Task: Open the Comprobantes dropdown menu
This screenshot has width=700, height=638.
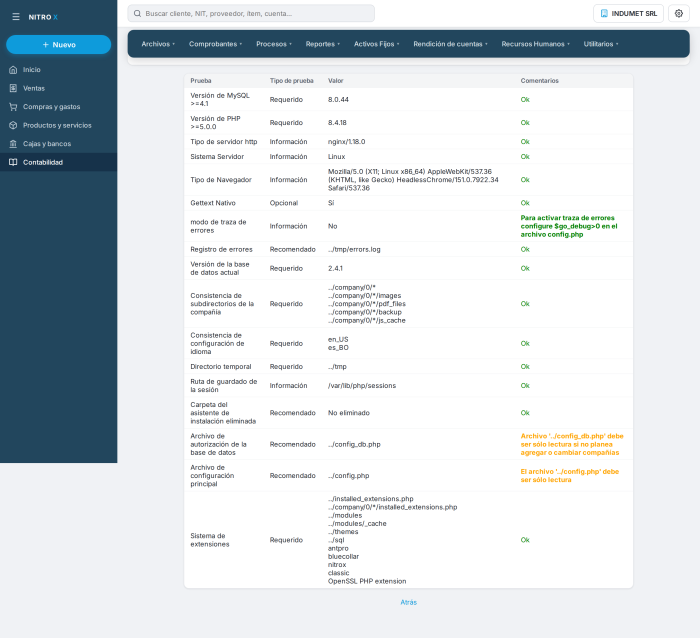Action: [215, 44]
